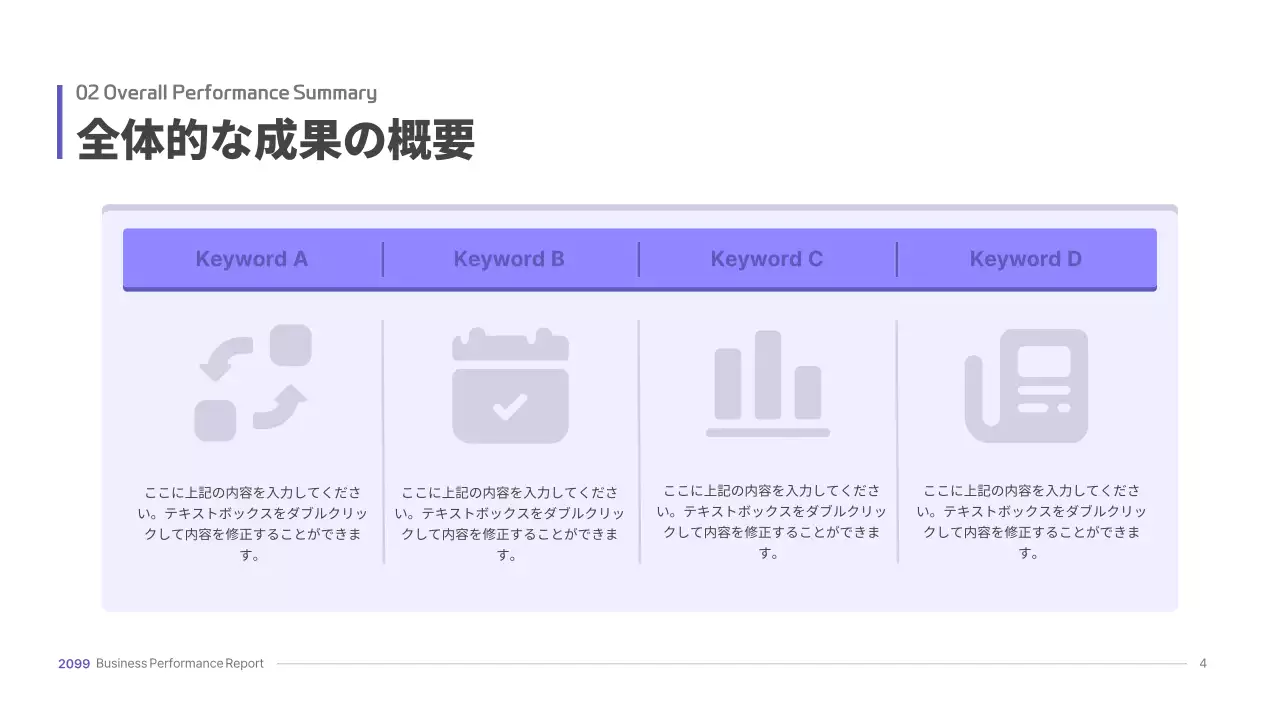The height and width of the screenshot is (720, 1280).
Task: Select the Keyword A header cell
Action: tap(252, 259)
